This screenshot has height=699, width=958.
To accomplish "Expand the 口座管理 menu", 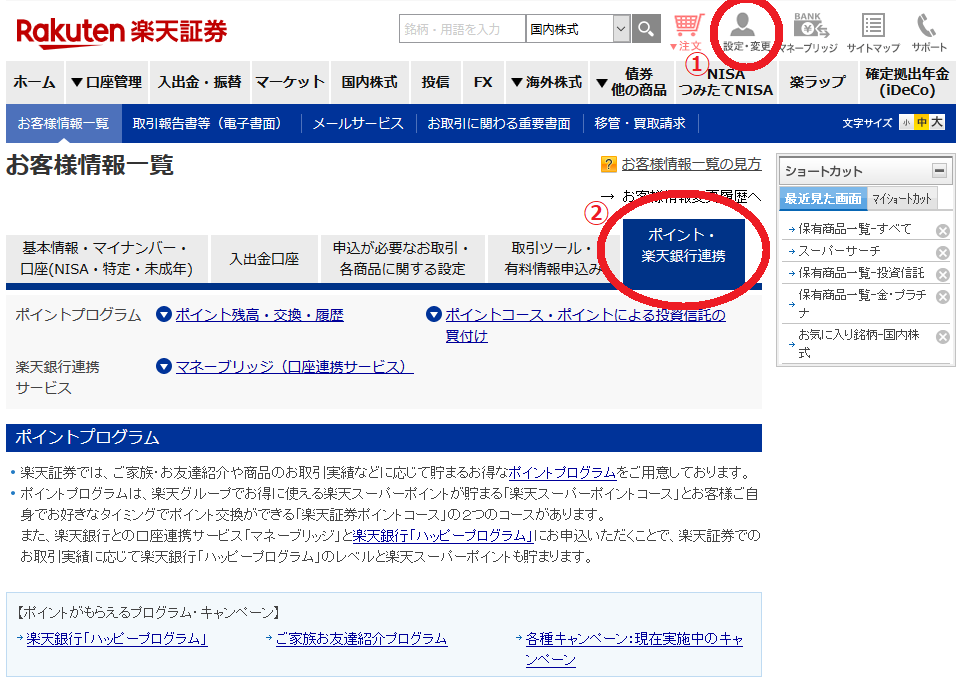I will pyautogui.click(x=106, y=82).
